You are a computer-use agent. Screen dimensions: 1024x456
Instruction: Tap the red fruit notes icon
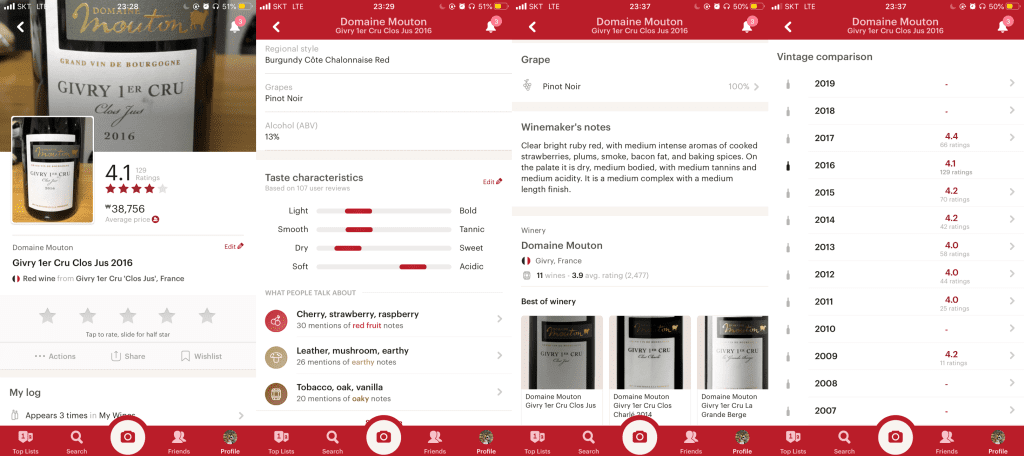[x=276, y=320]
